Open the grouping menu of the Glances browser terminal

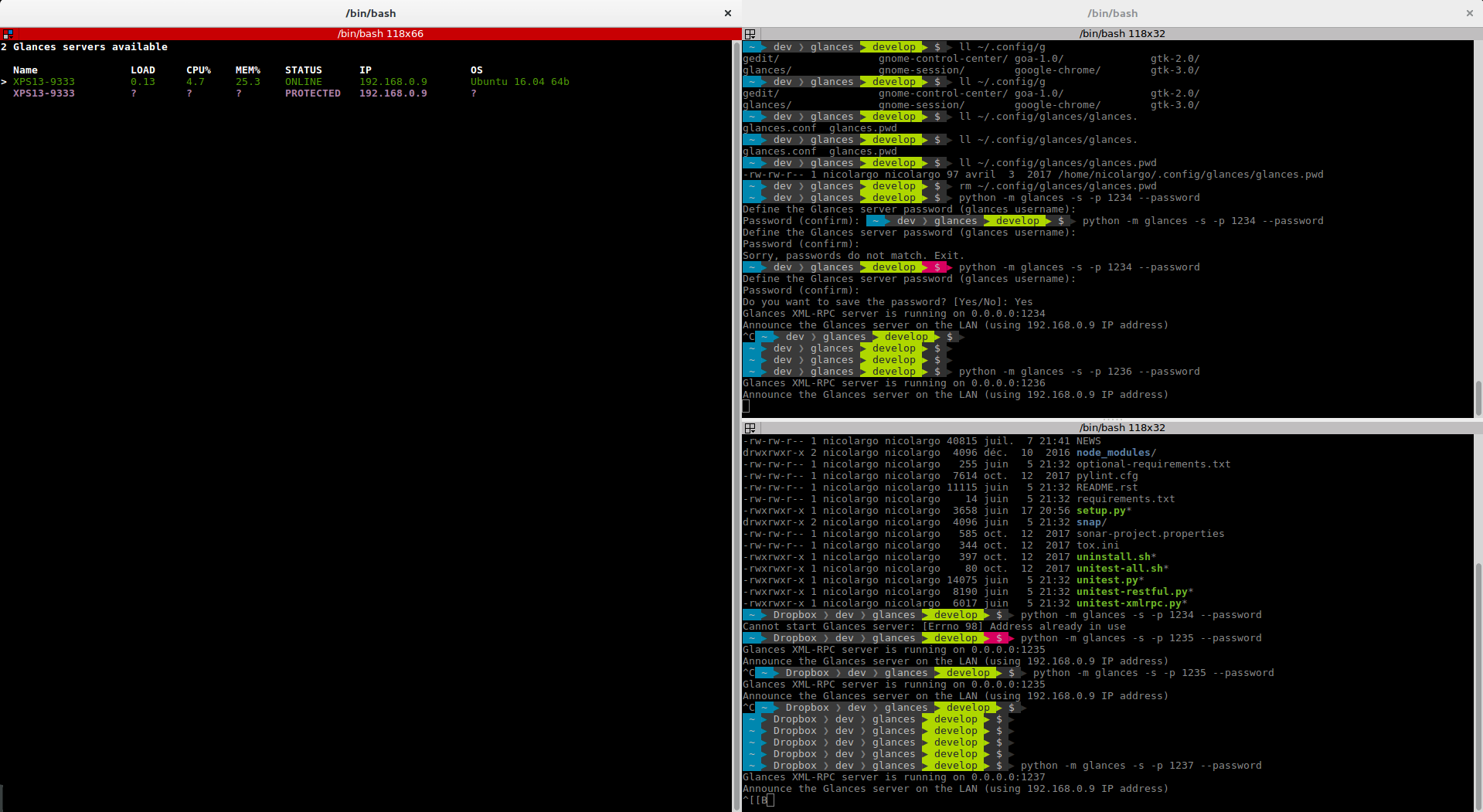point(8,34)
